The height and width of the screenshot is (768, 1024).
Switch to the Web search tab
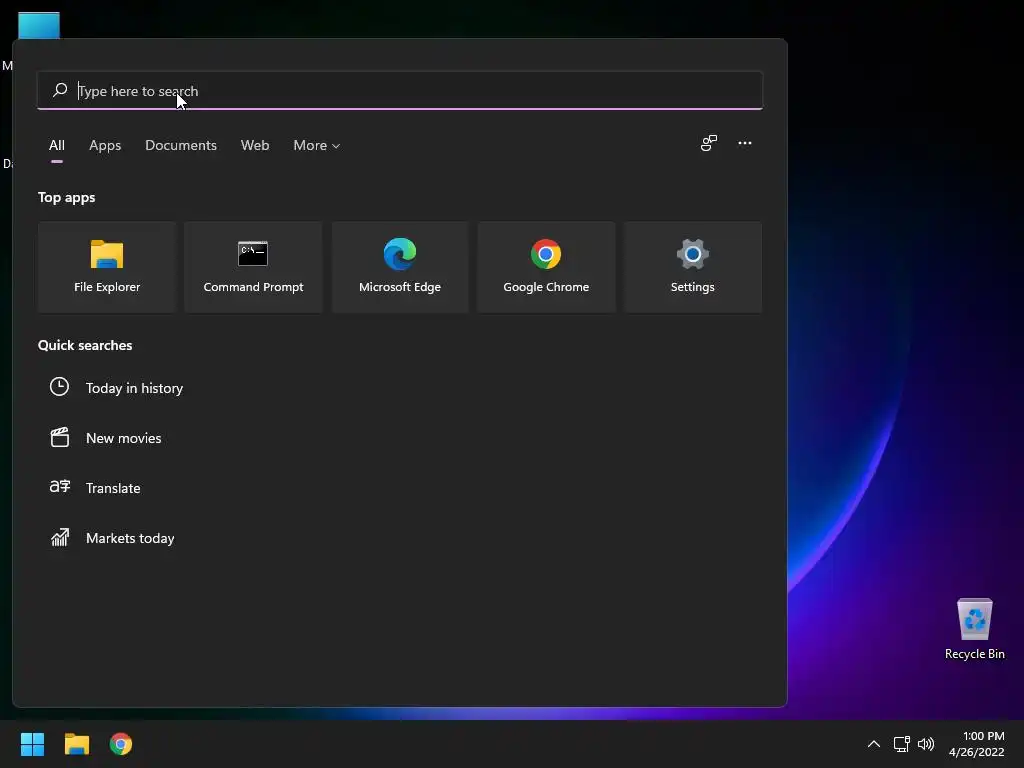(x=255, y=145)
